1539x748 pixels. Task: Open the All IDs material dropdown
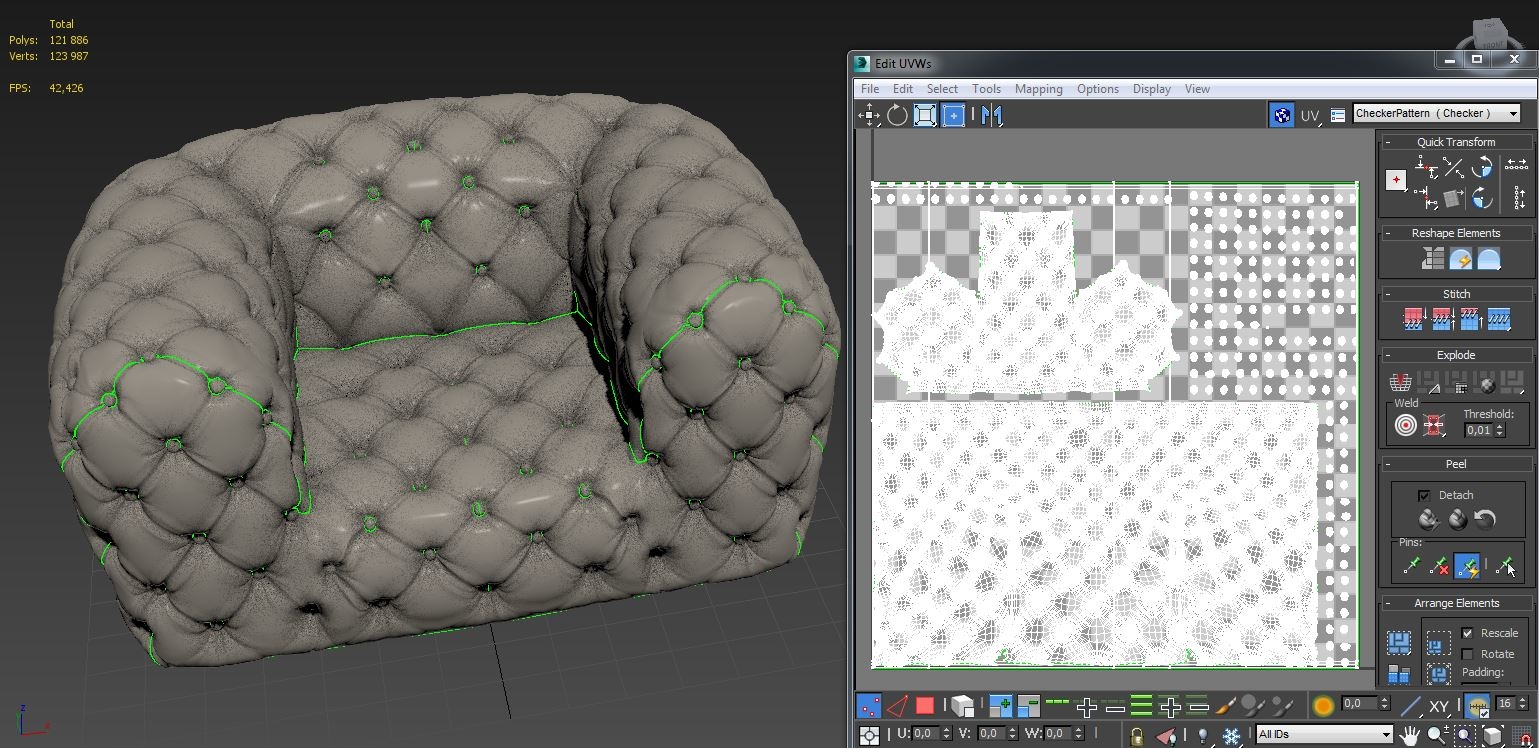[1325, 735]
